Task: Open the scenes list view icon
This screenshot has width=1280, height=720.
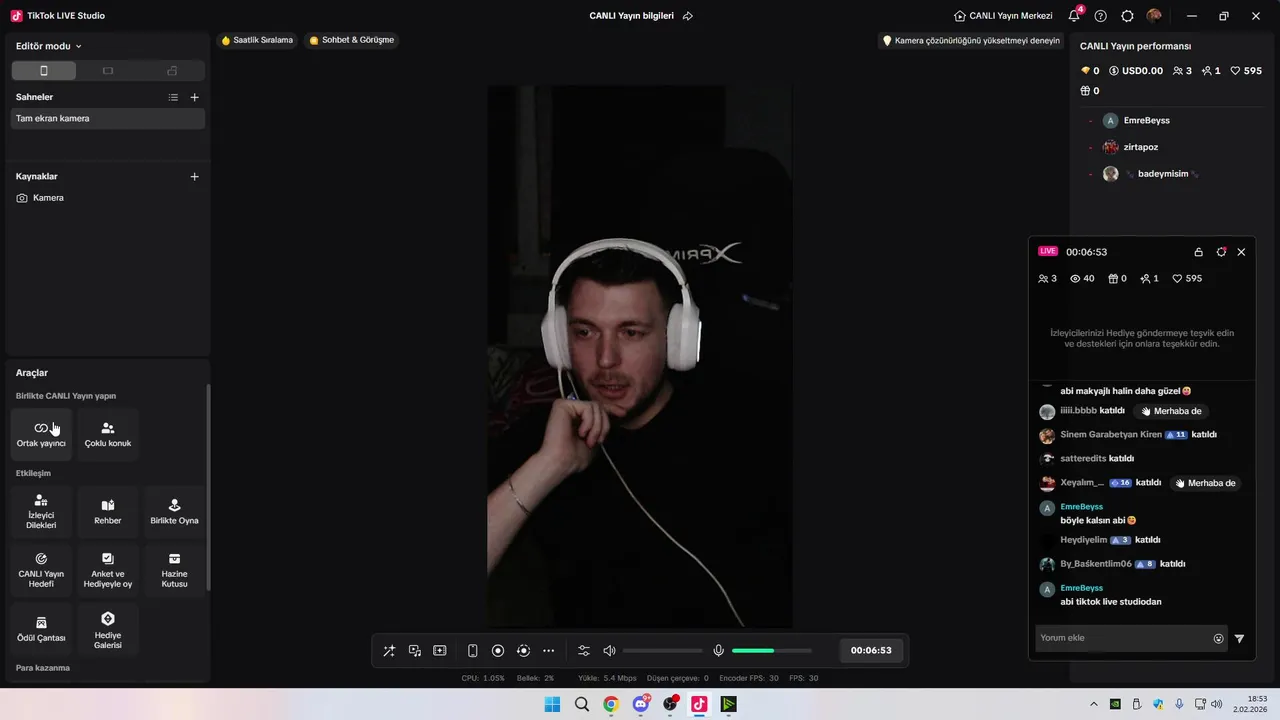Action: [x=173, y=97]
